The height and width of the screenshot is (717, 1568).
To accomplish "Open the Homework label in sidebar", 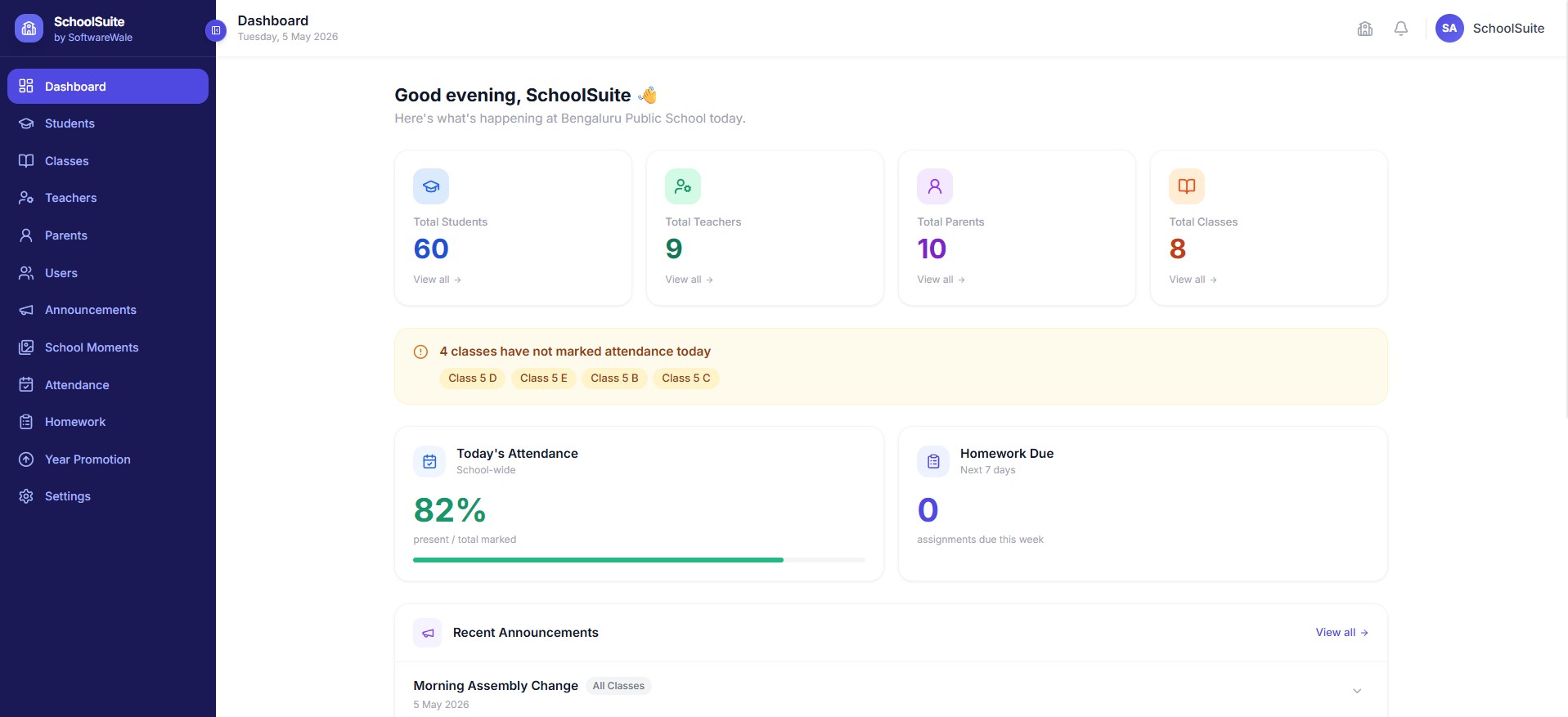I will 75,422.
